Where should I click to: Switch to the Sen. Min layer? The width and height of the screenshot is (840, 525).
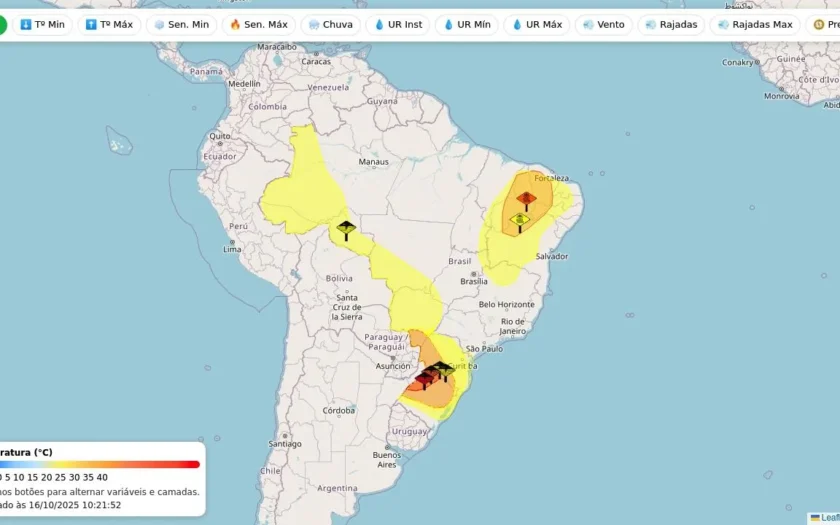tap(182, 25)
